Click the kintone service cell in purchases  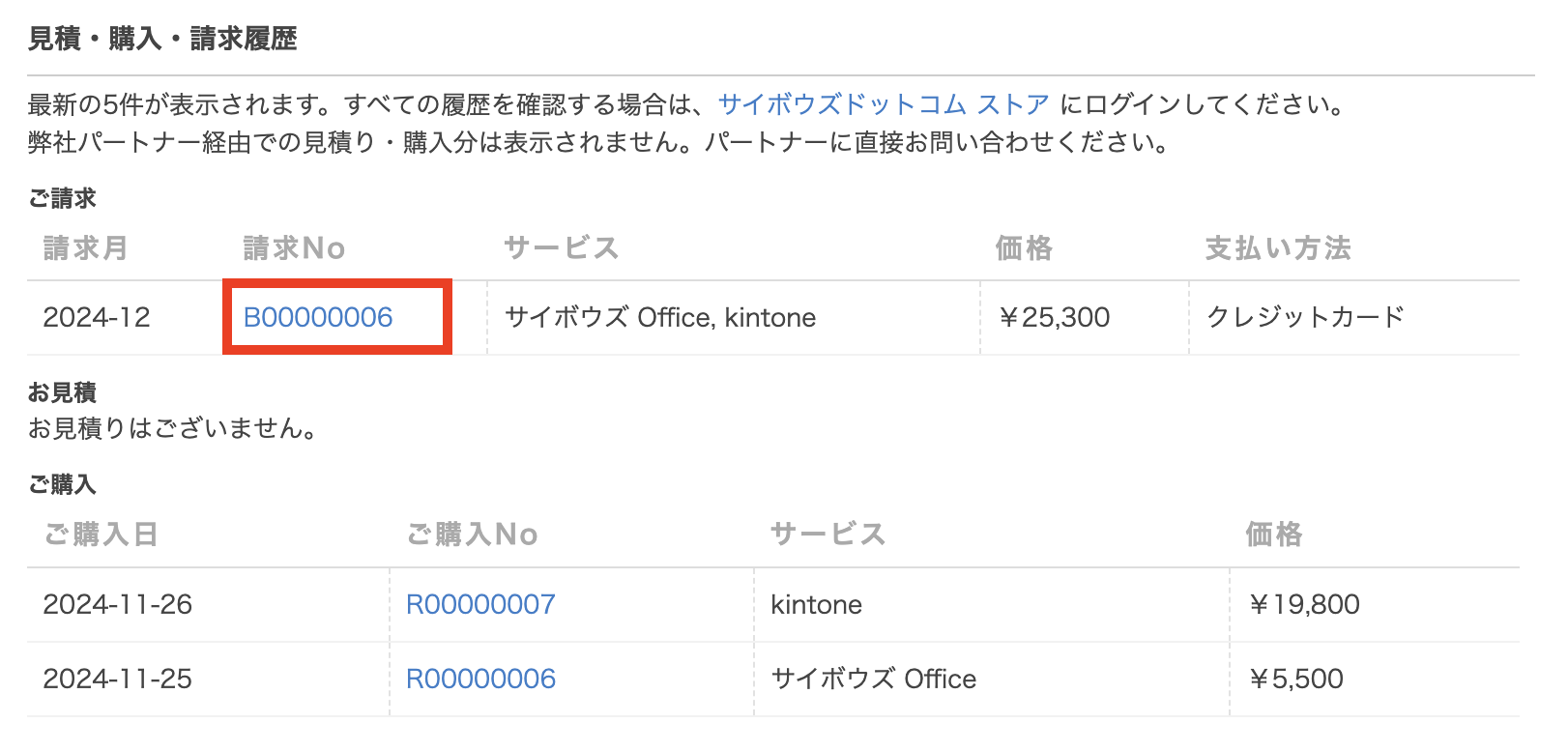(816, 604)
